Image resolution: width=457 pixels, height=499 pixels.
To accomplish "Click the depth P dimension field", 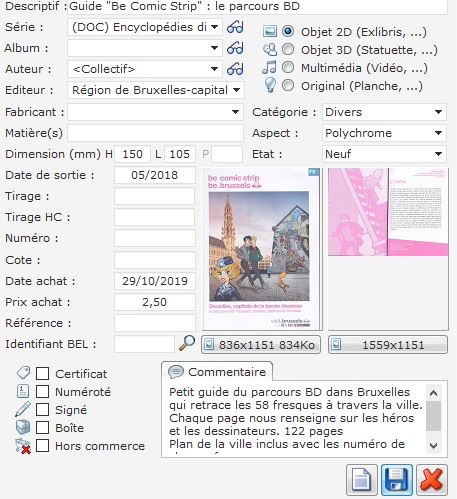I will (x=227, y=154).
